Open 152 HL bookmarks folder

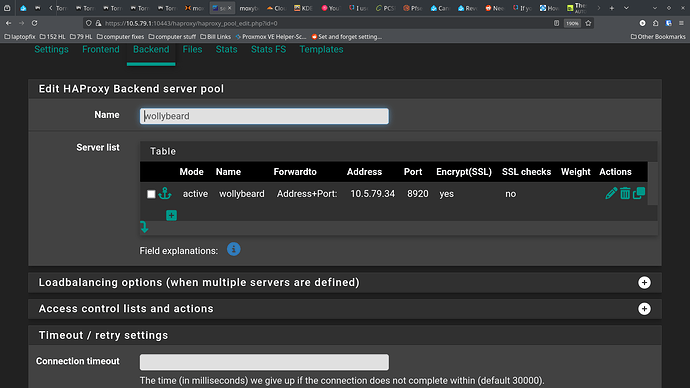tap(52, 37)
